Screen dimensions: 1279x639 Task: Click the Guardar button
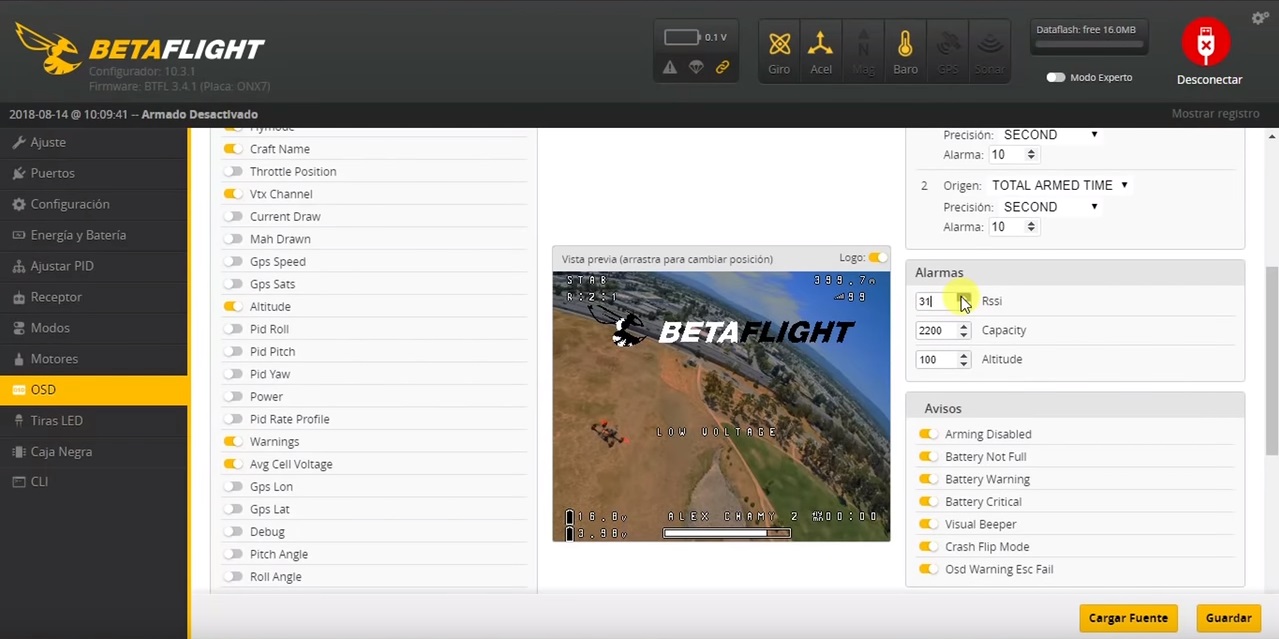pyautogui.click(x=1227, y=618)
